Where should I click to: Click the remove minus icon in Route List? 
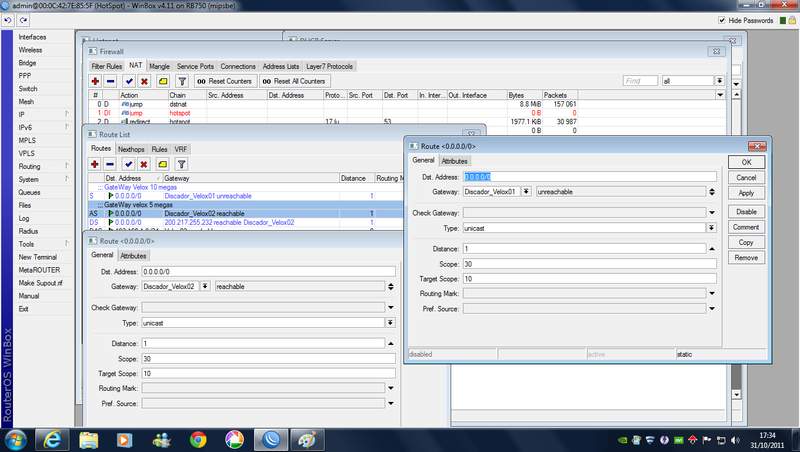(x=111, y=163)
